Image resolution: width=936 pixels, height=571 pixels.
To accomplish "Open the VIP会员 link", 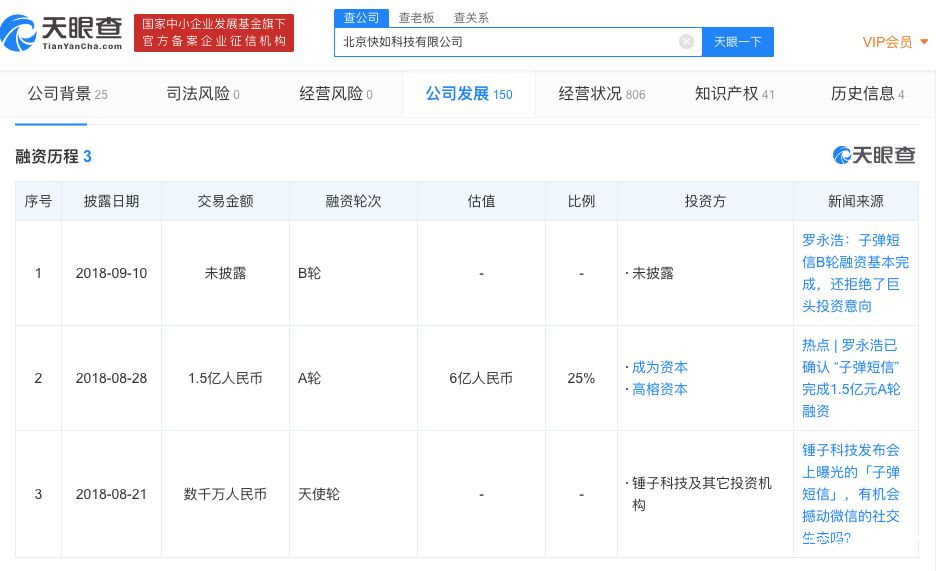I will tap(887, 42).
